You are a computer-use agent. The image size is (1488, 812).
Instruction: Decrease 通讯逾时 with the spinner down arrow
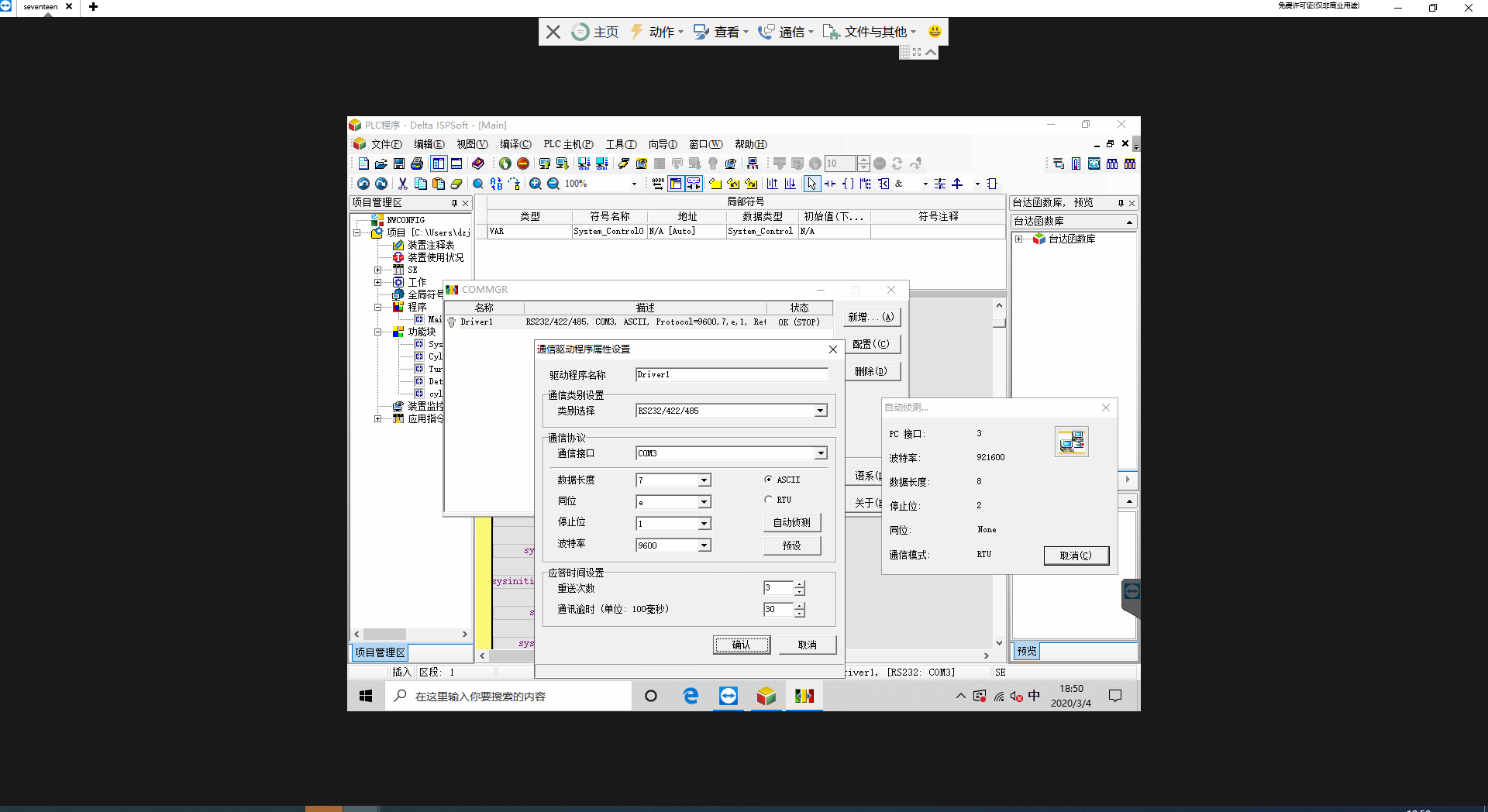(x=800, y=614)
